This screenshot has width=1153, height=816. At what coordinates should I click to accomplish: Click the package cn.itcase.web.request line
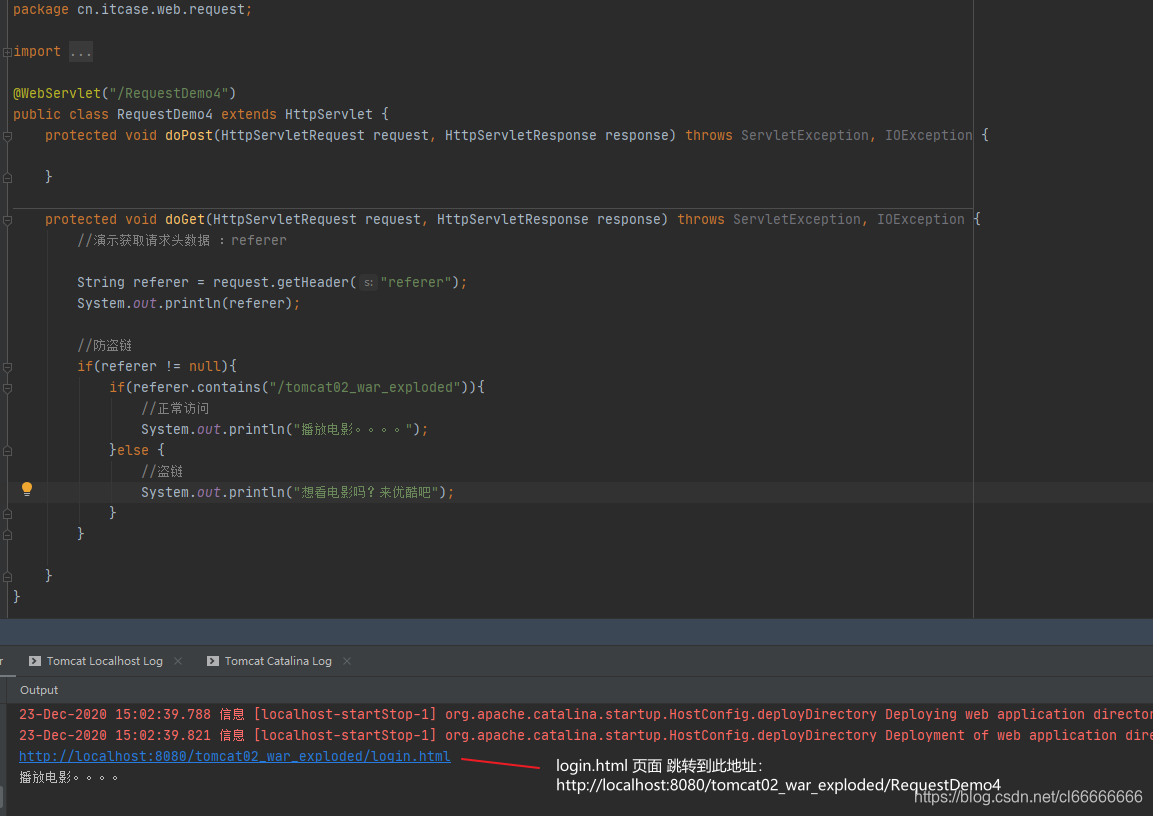click(x=132, y=10)
